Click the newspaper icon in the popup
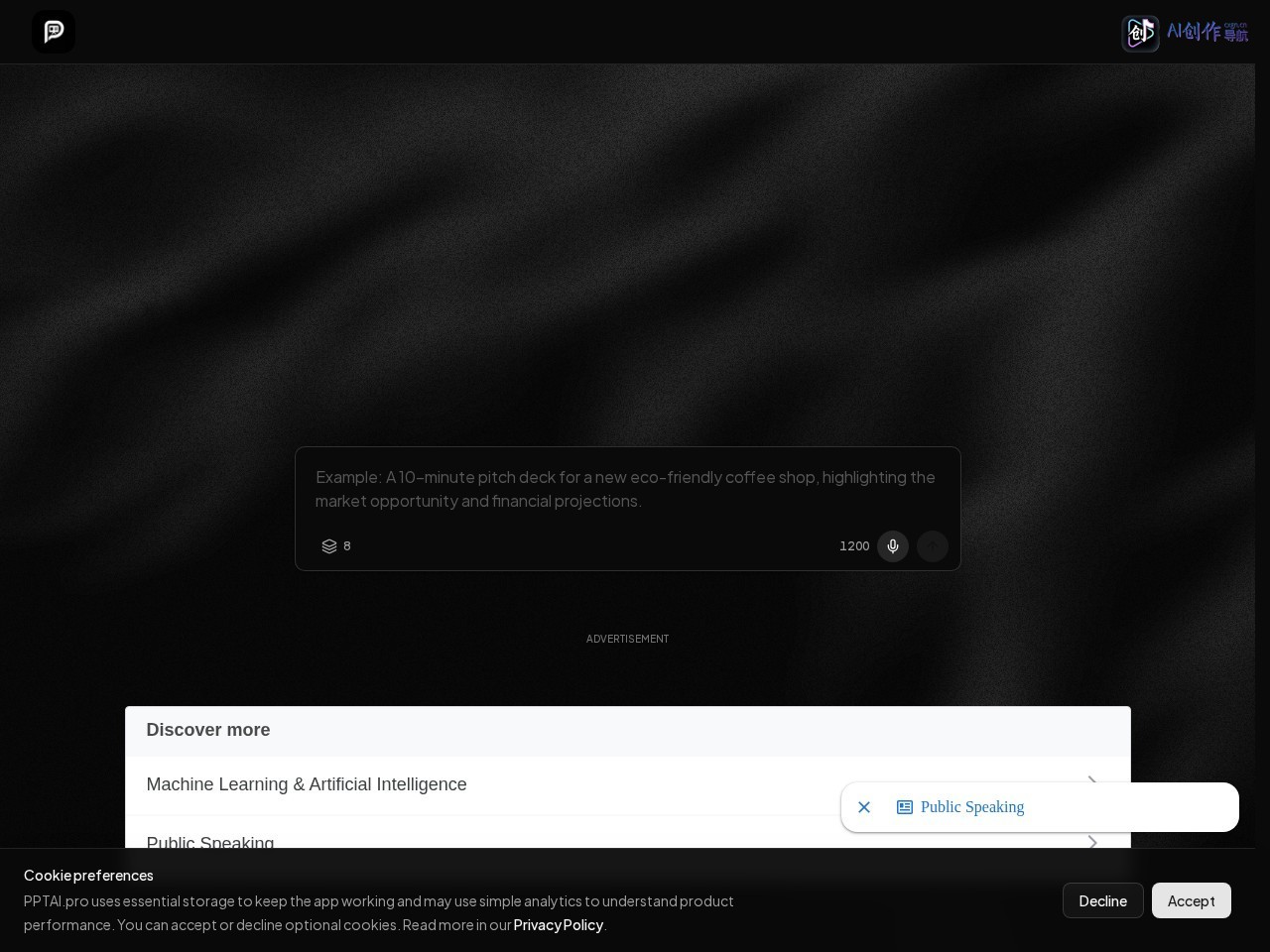 tap(905, 807)
